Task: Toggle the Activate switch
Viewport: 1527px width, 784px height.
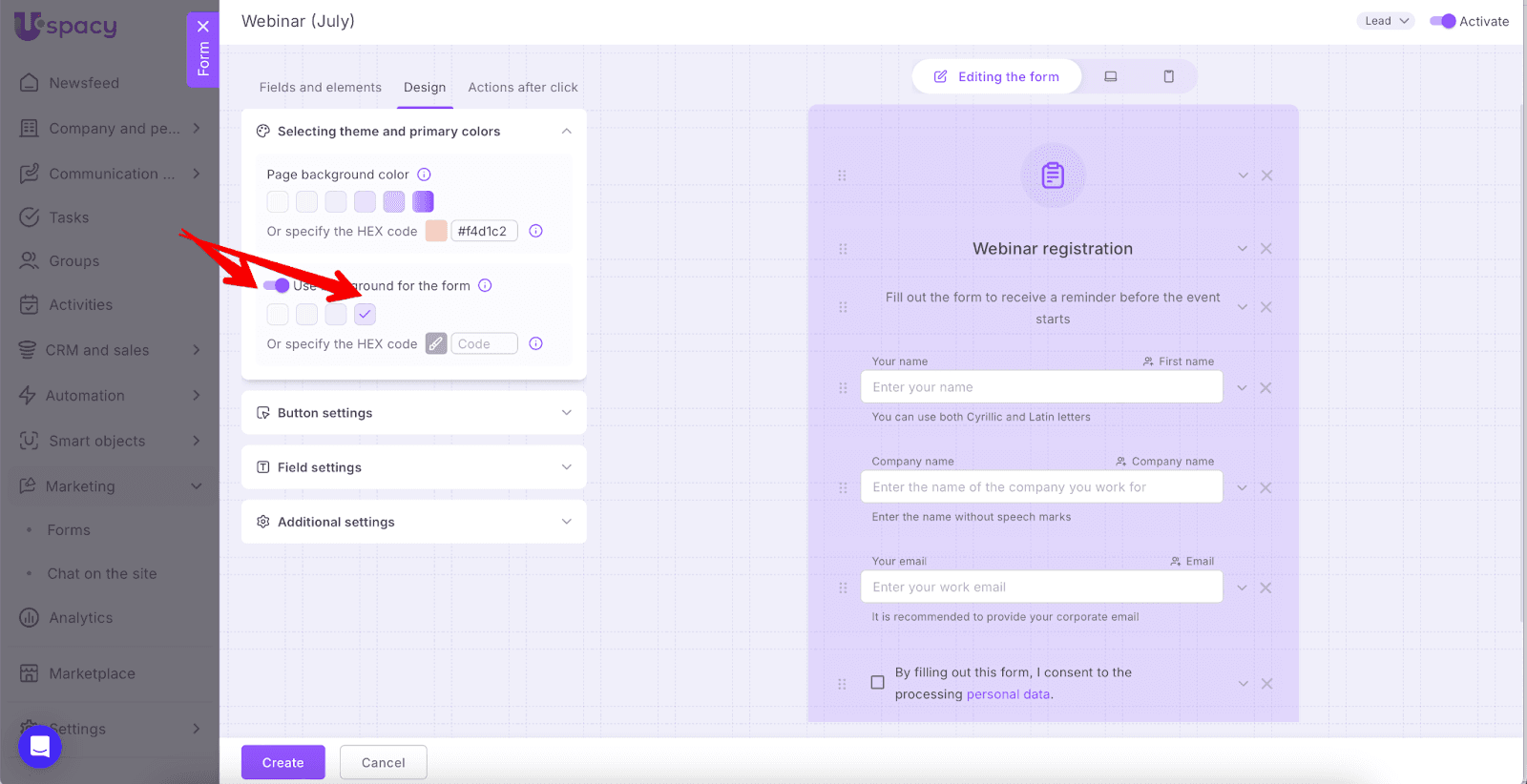Action: click(x=1442, y=21)
